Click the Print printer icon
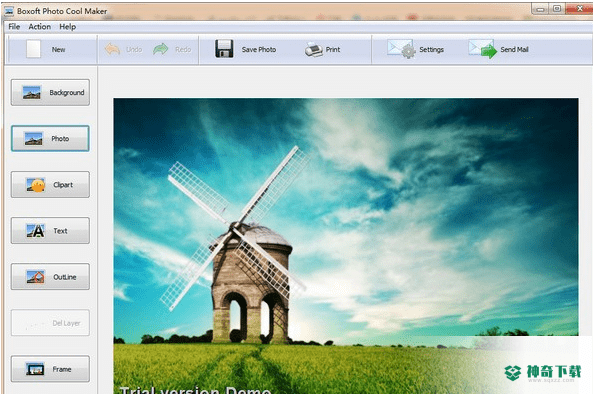 click(314, 50)
